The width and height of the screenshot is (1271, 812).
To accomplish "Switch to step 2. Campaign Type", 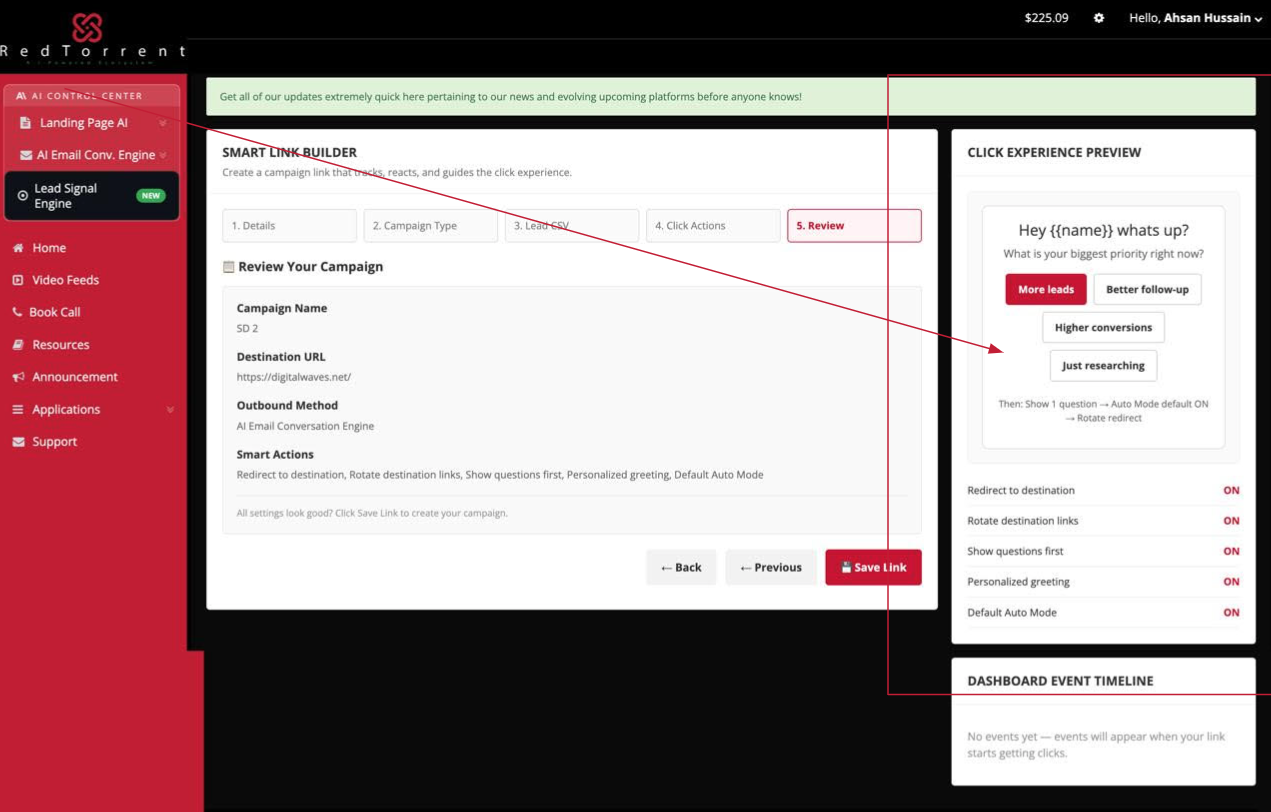I will pos(431,226).
